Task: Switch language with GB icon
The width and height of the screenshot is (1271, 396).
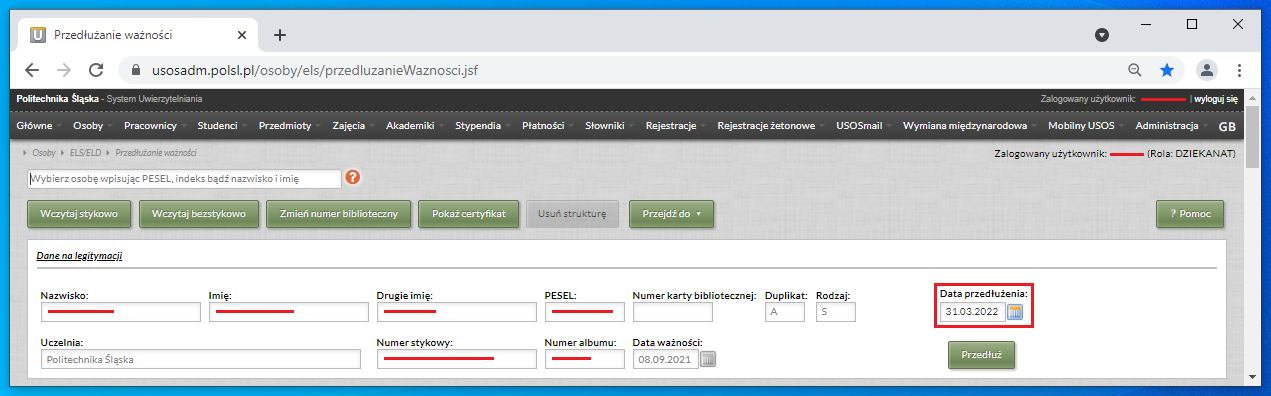Action: (1227, 127)
